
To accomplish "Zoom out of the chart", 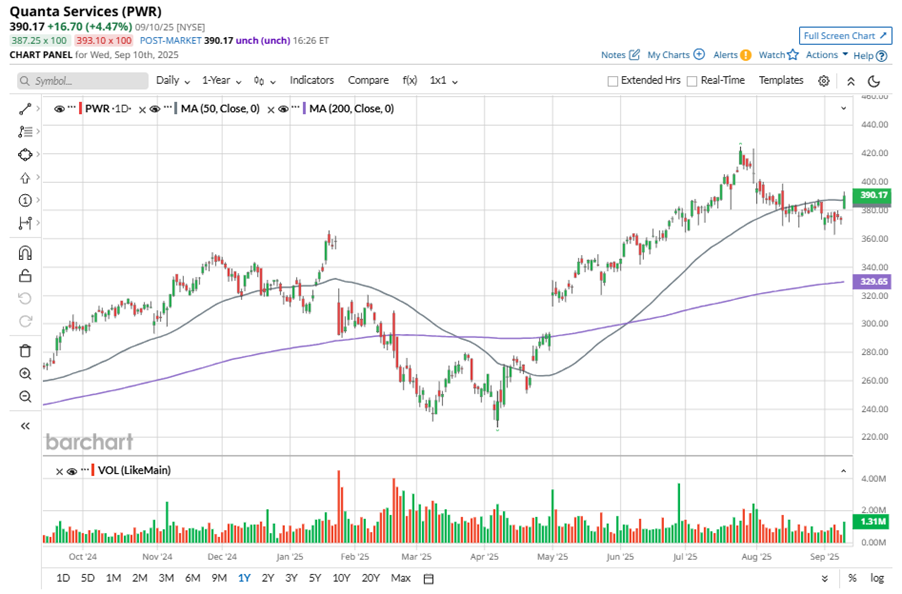I will click(25, 397).
